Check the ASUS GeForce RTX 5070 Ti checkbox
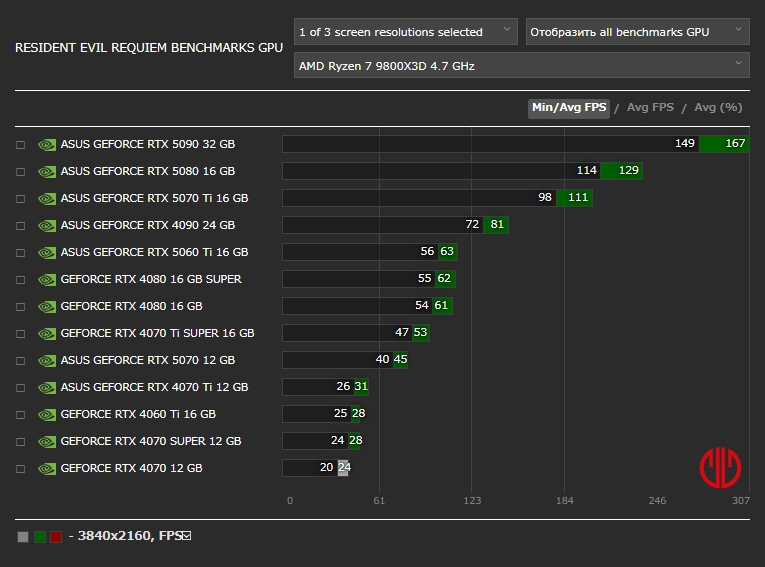 point(20,199)
